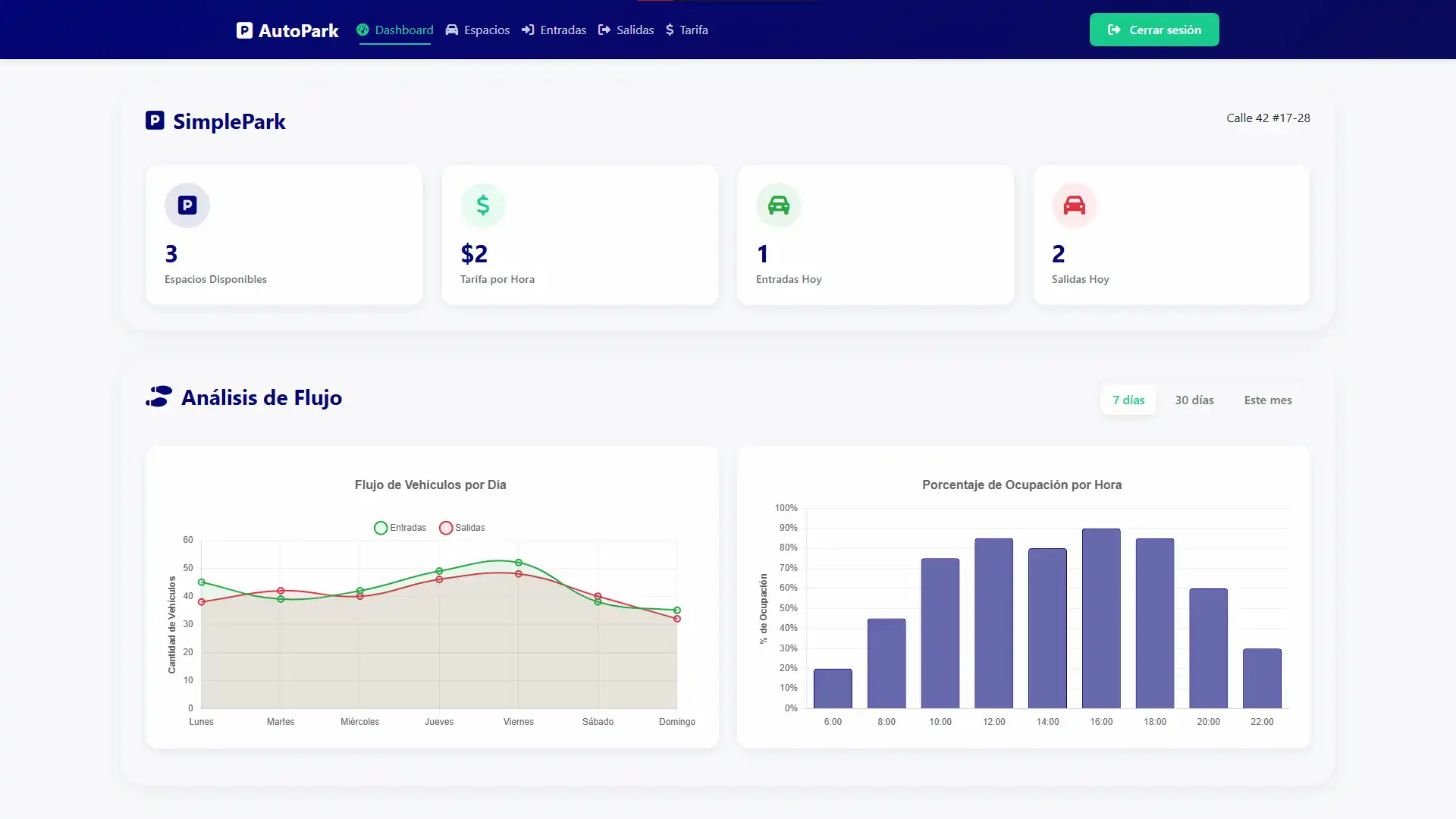Click the Salidas Hoy label
This screenshot has height=819, width=1456.
click(1080, 279)
